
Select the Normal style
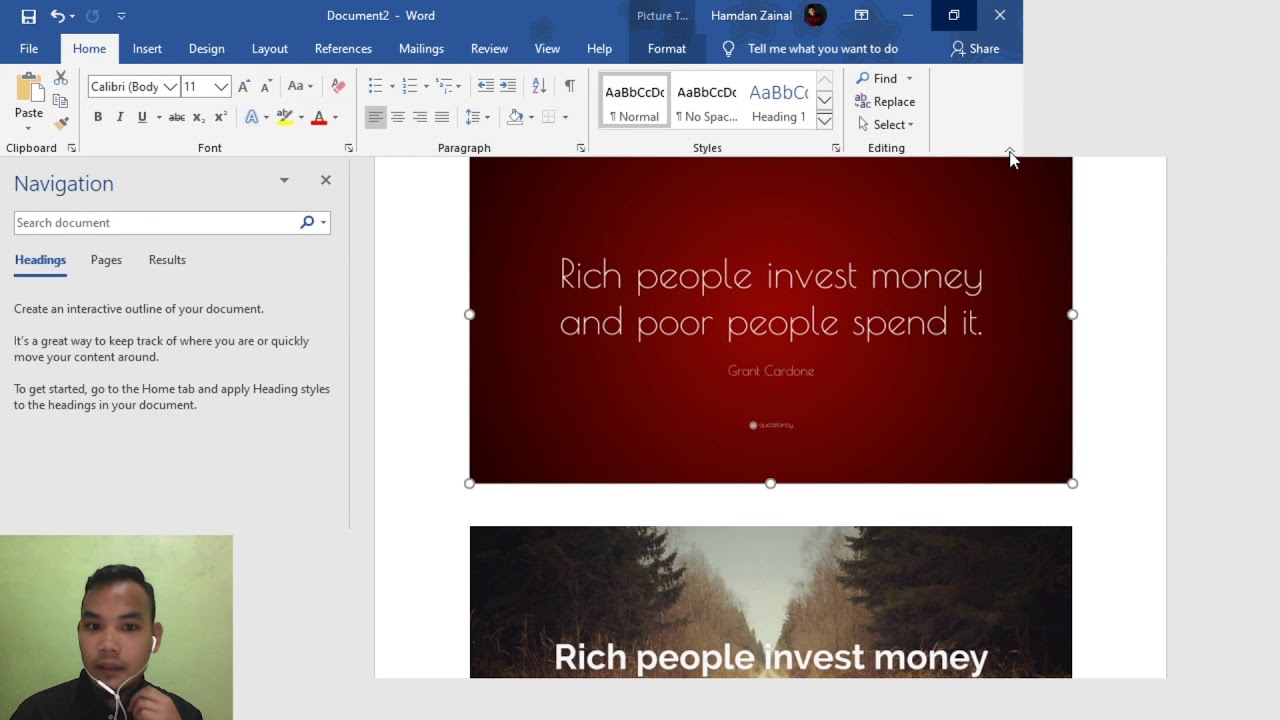pyautogui.click(x=635, y=100)
